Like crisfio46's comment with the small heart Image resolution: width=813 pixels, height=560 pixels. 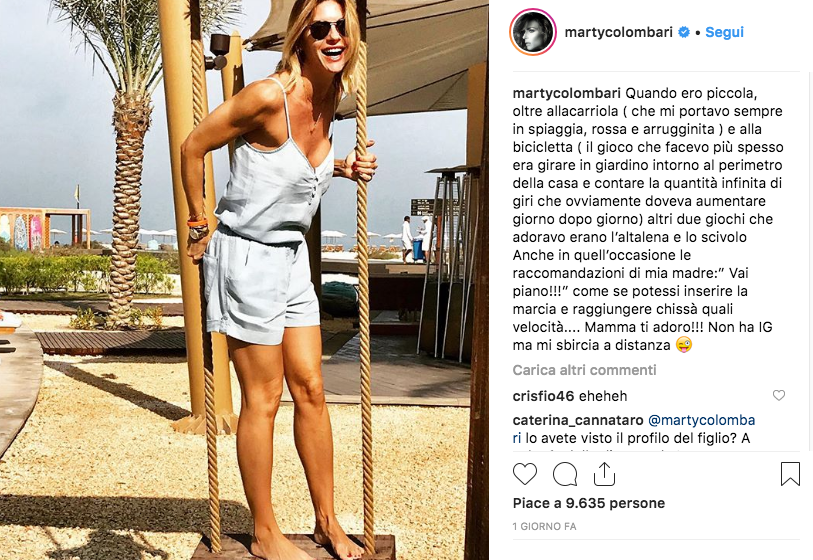779,396
